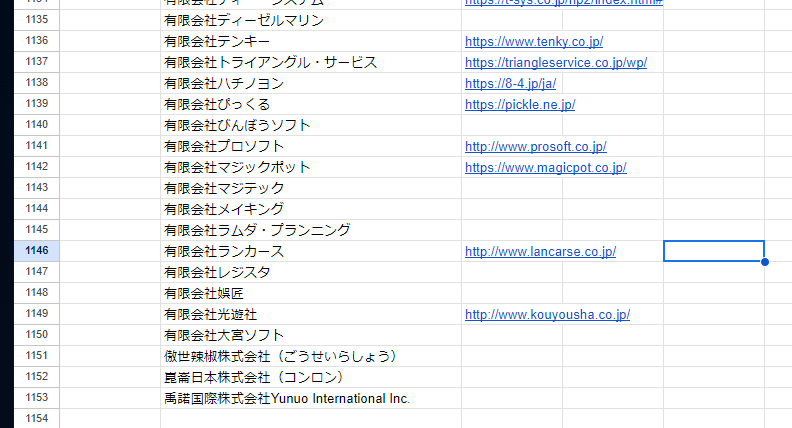Click cell 有限会社娯匠
The height and width of the screenshot is (428, 792).
(311, 294)
